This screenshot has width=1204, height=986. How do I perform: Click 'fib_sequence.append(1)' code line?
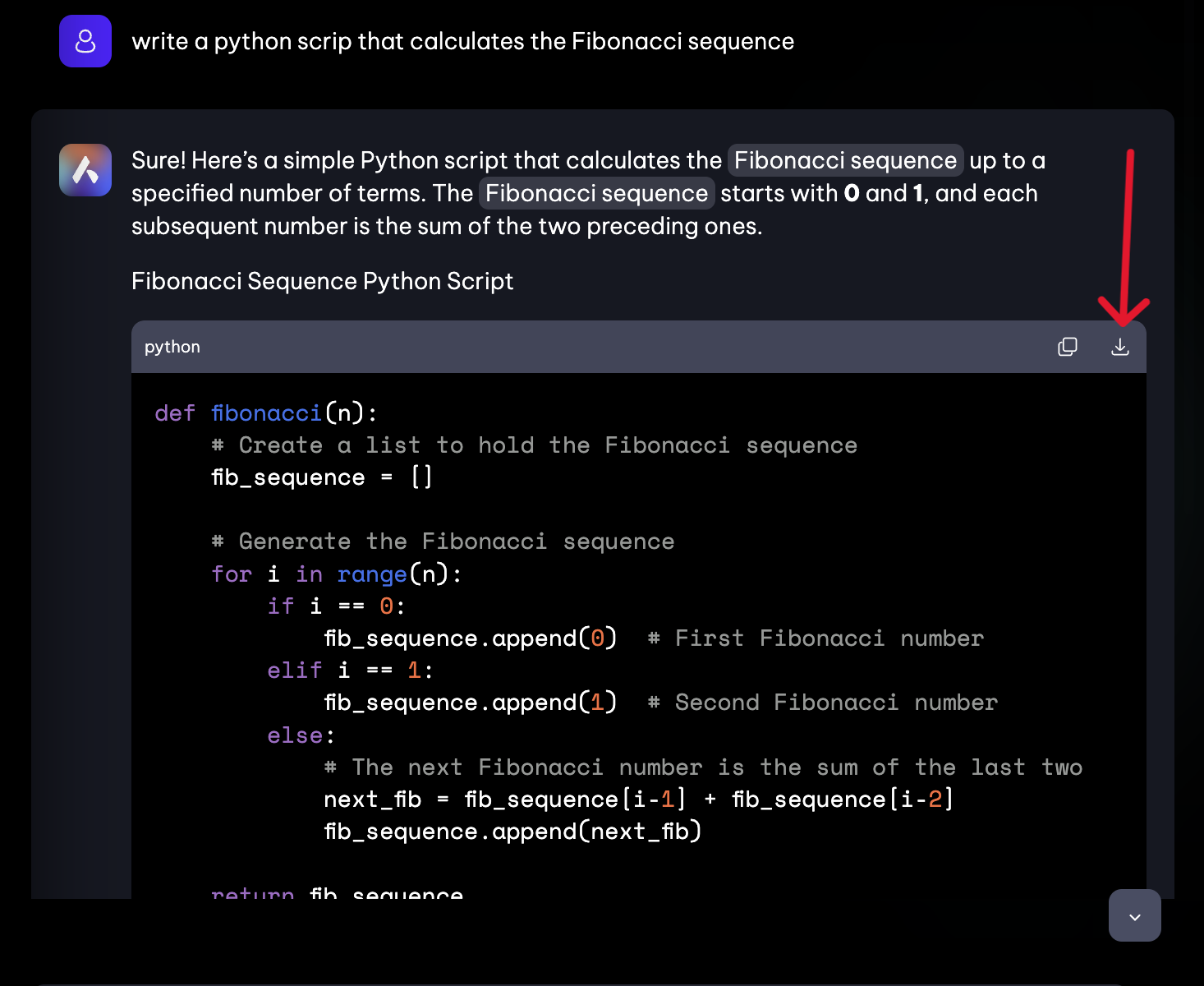(471, 703)
